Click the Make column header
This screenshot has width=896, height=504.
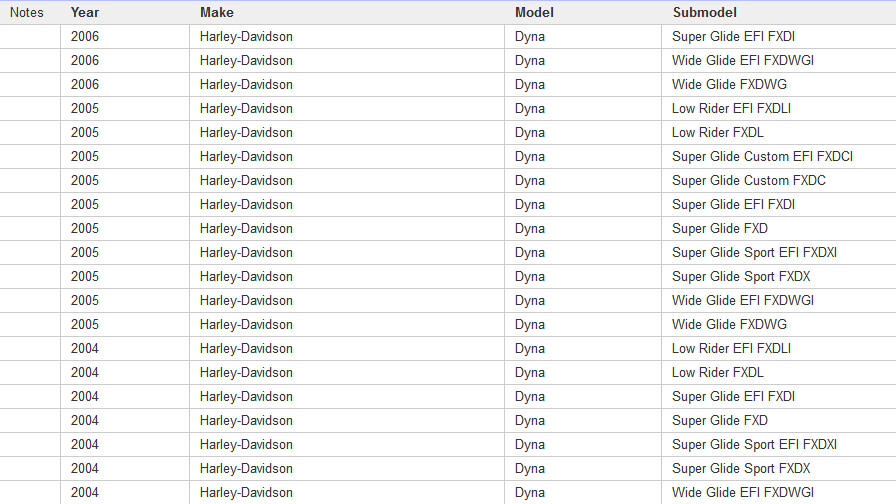(216, 13)
